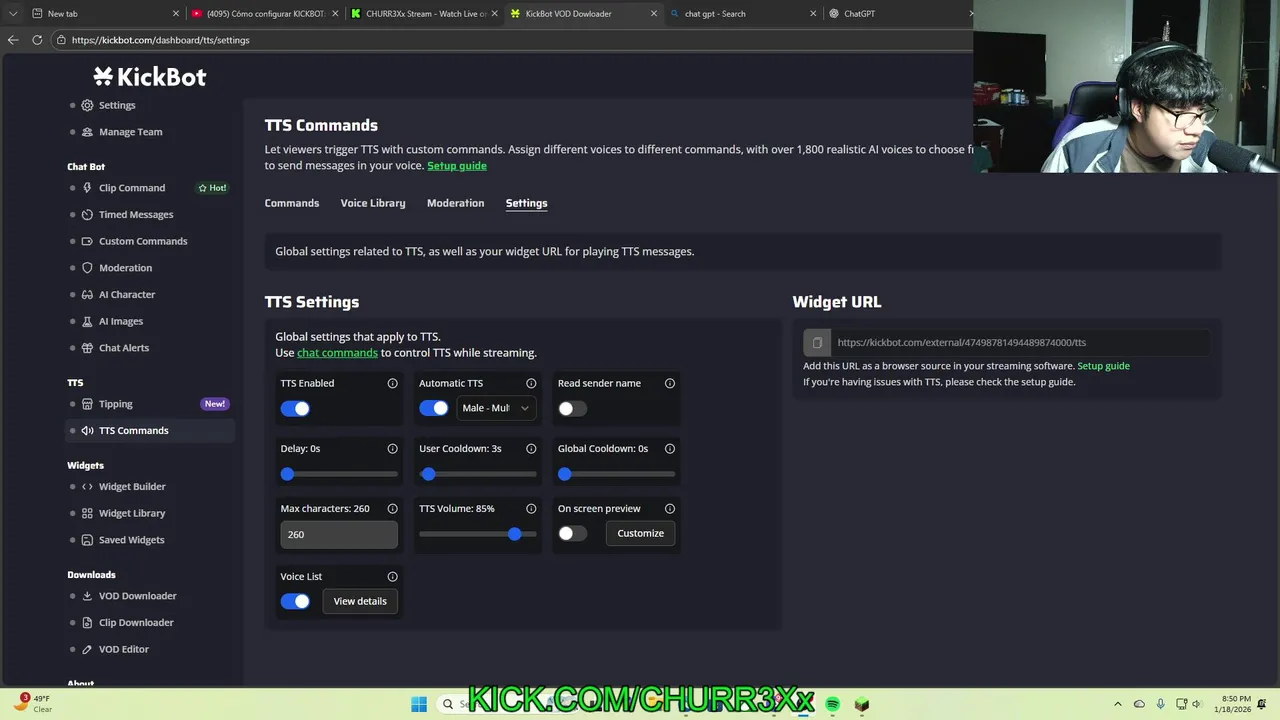
Task: Open Setup guide link under Widget URL
Action: coord(1103,366)
